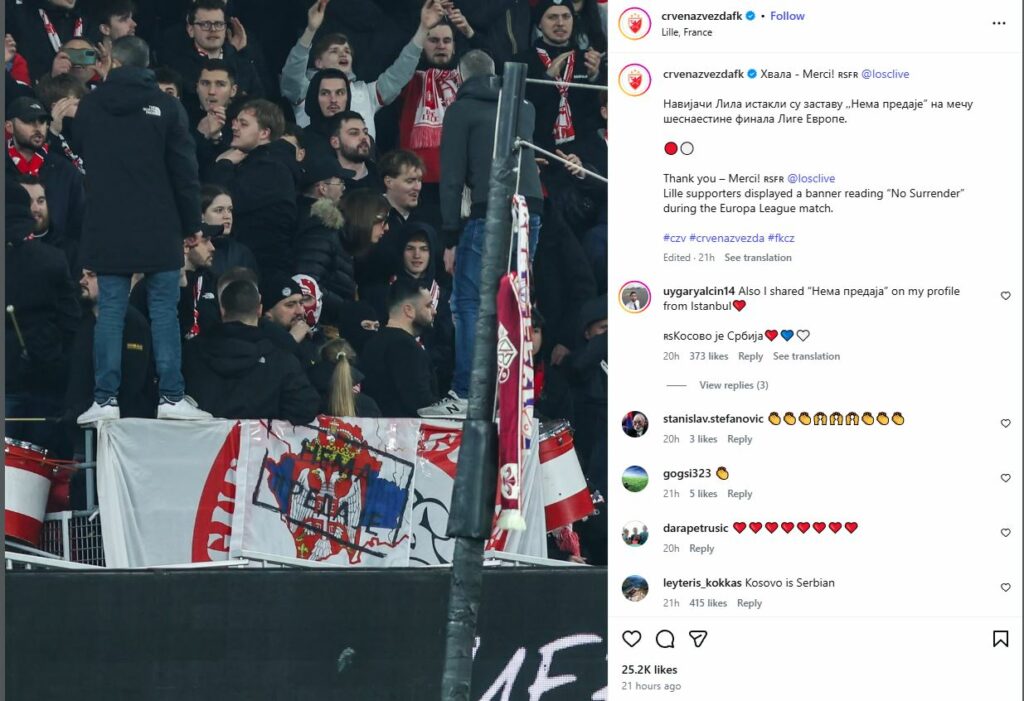Follow the crvenazvezdafk account

point(787,16)
